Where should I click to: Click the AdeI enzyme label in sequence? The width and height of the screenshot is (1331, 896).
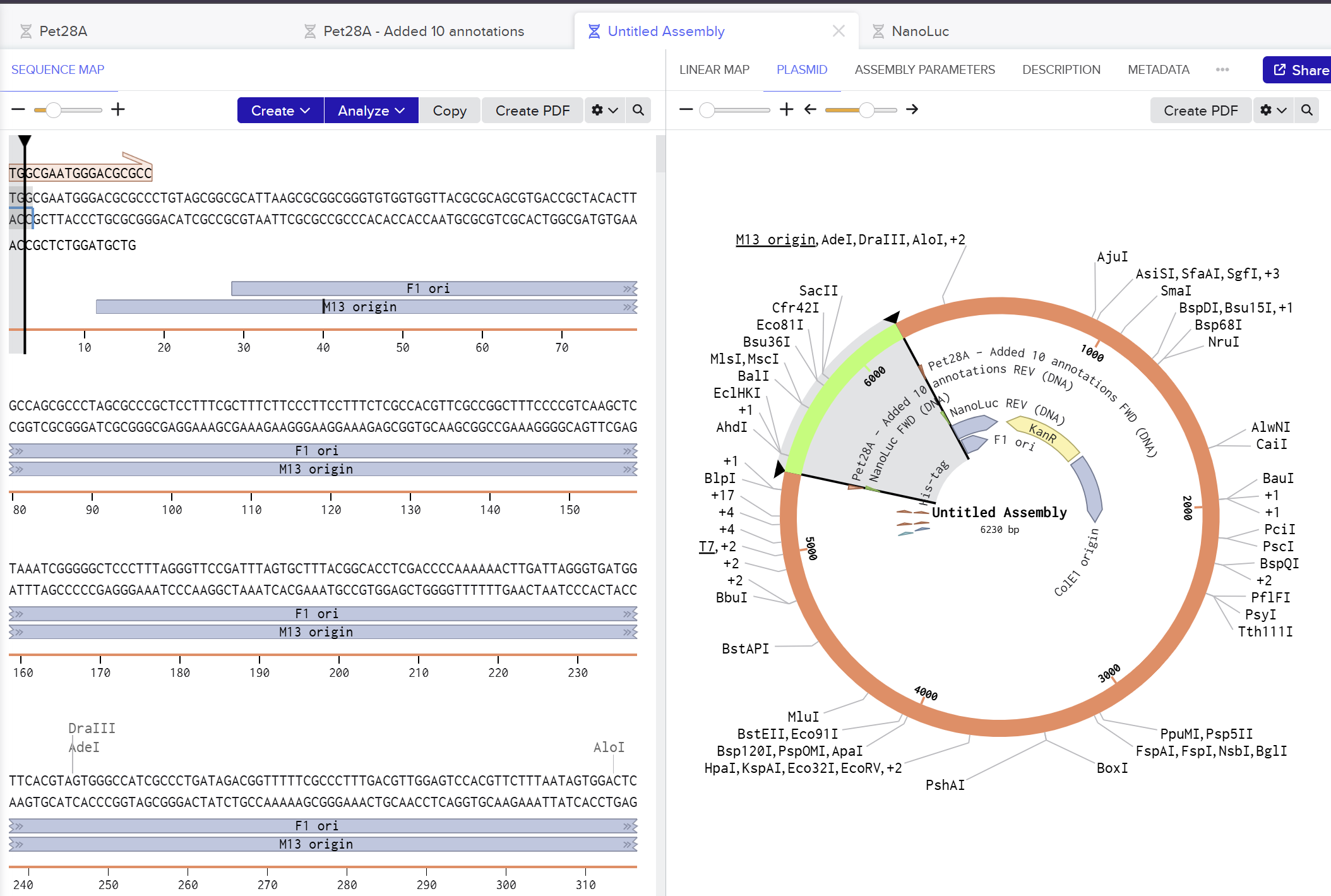click(84, 748)
